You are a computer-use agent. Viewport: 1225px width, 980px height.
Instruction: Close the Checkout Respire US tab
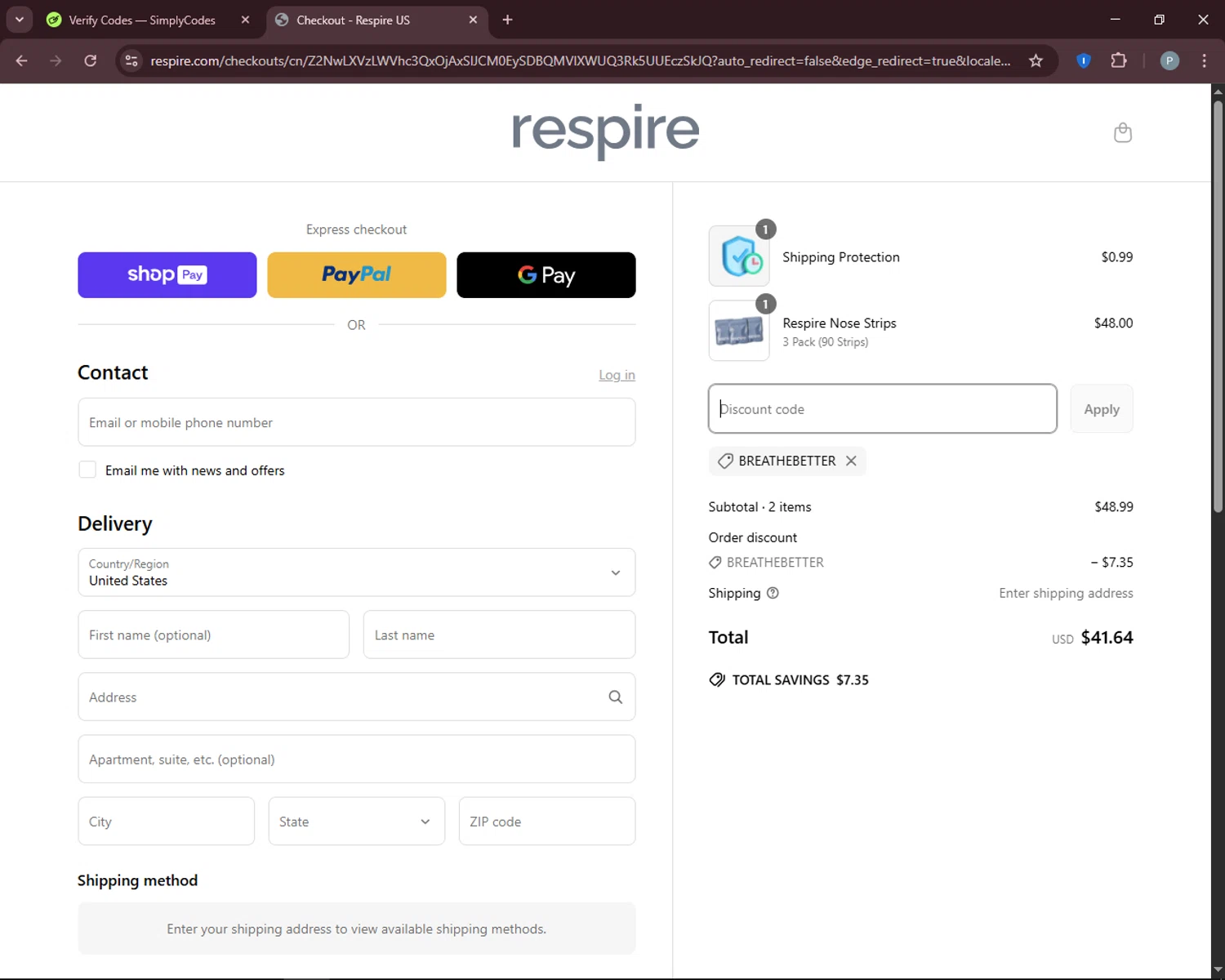[x=473, y=20]
